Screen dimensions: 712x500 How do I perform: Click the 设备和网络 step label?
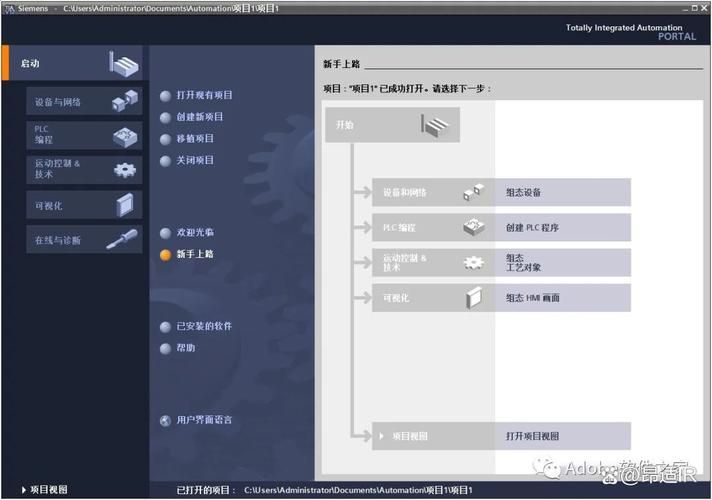click(405, 193)
